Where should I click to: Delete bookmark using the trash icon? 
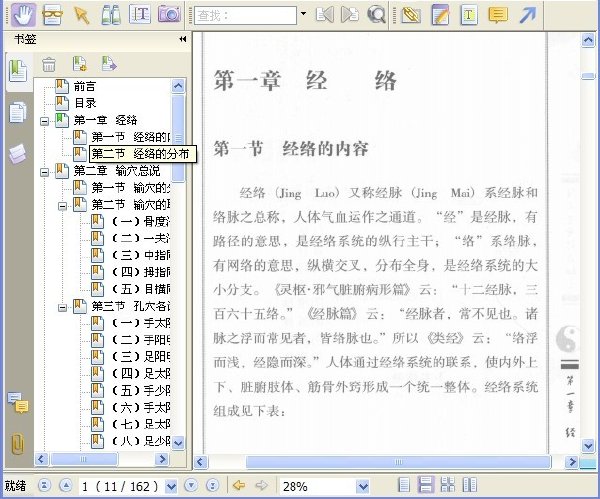coord(48,65)
